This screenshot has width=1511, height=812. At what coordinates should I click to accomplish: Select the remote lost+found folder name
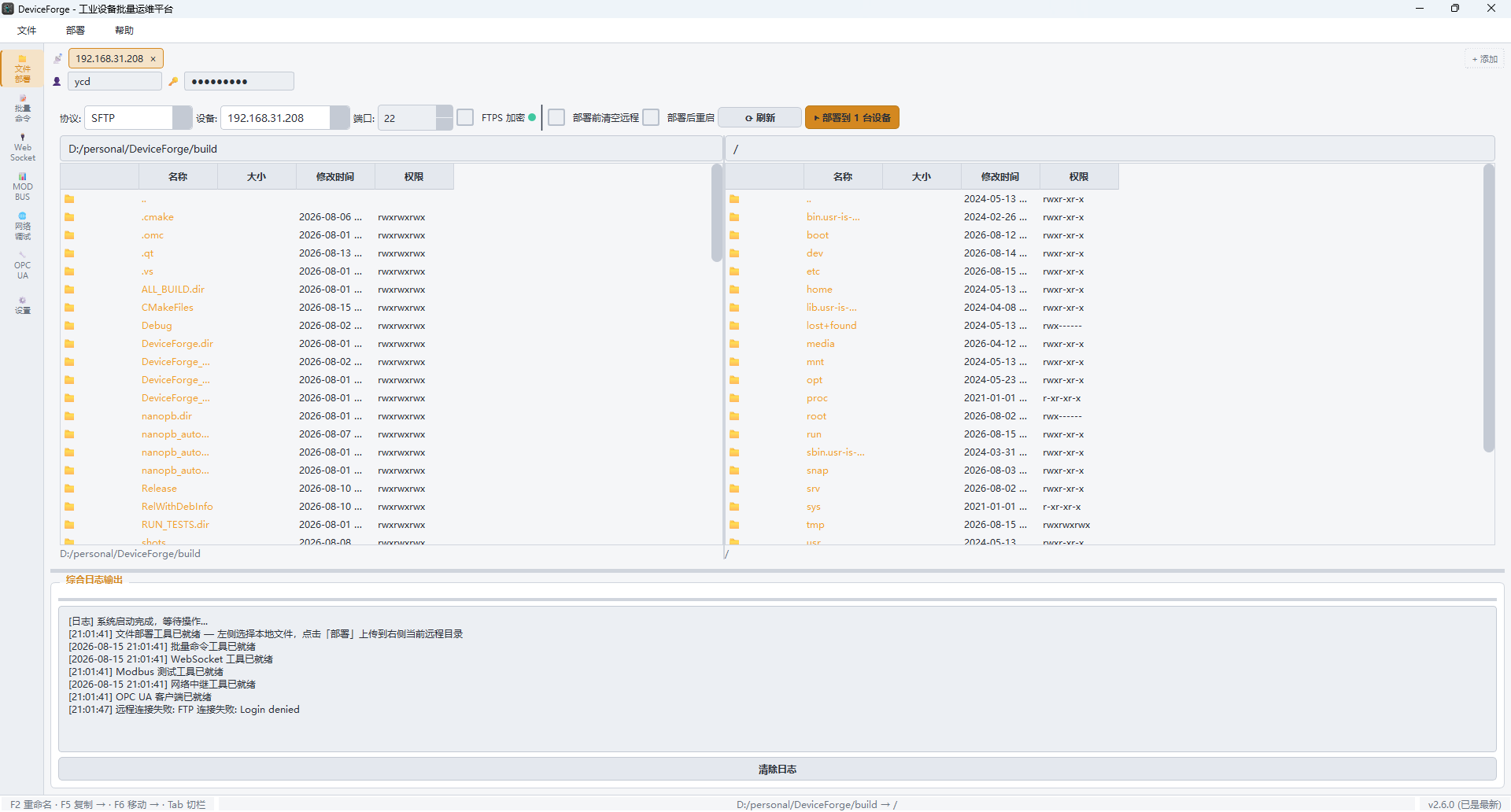pyautogui.click(x=832, y=326)
